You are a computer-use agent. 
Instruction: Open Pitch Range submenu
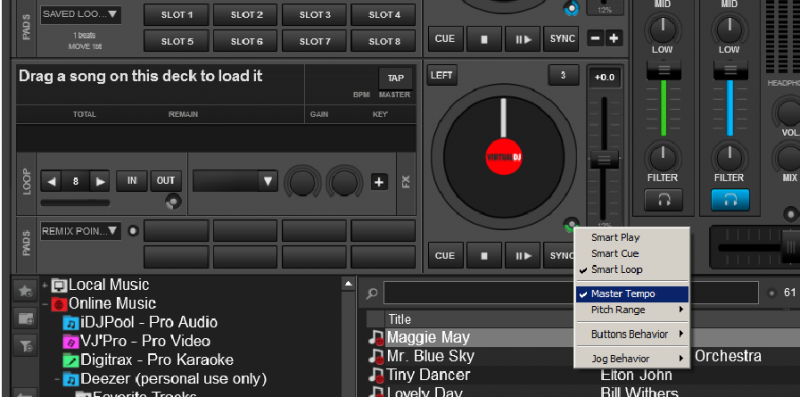[632, 310]
